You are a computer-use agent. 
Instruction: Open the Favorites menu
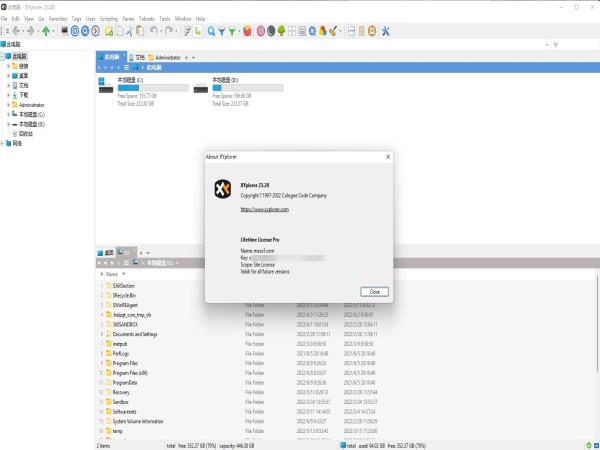[x=58, y=19]
